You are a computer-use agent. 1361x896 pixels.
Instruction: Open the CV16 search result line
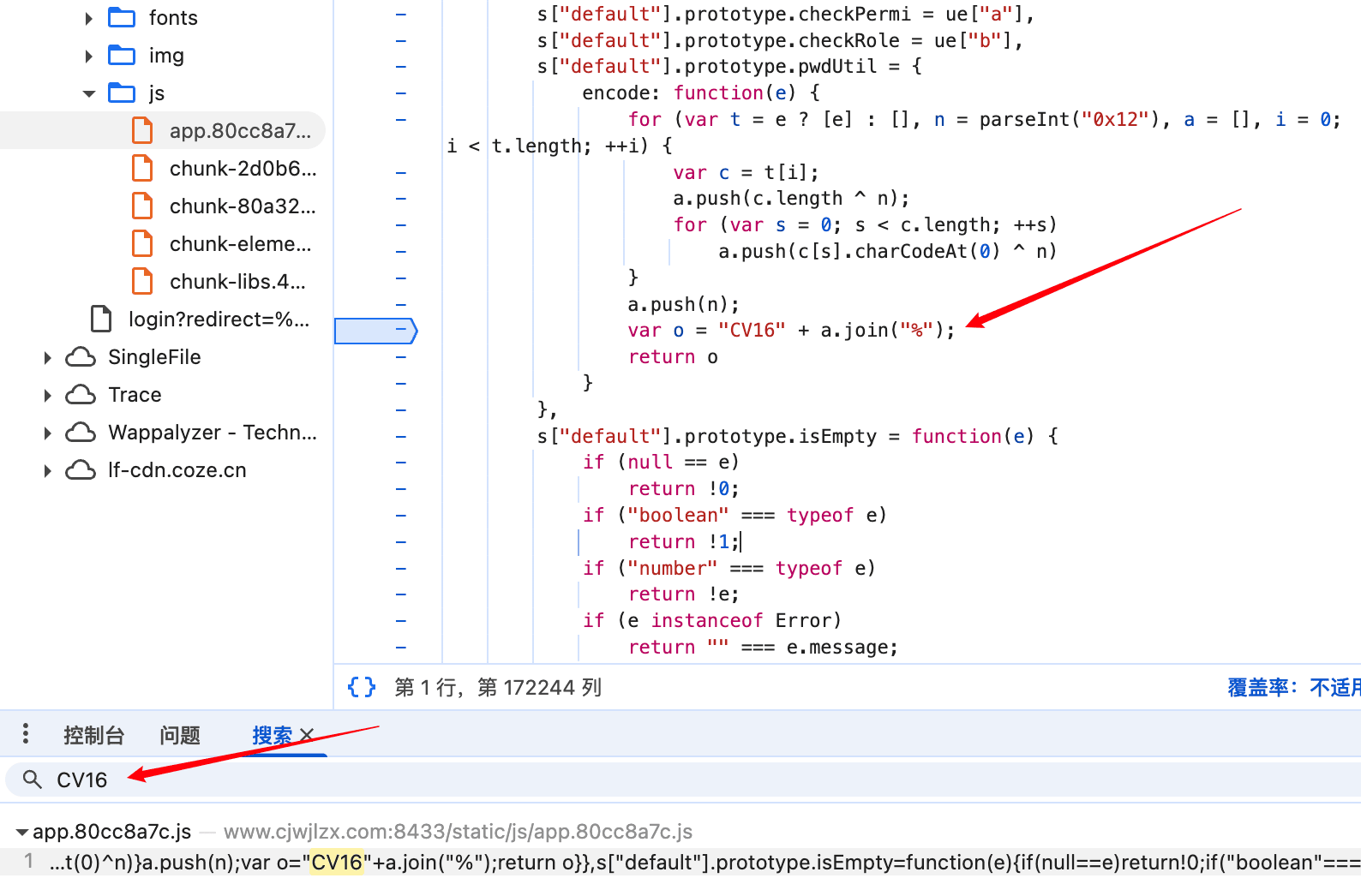600,862
